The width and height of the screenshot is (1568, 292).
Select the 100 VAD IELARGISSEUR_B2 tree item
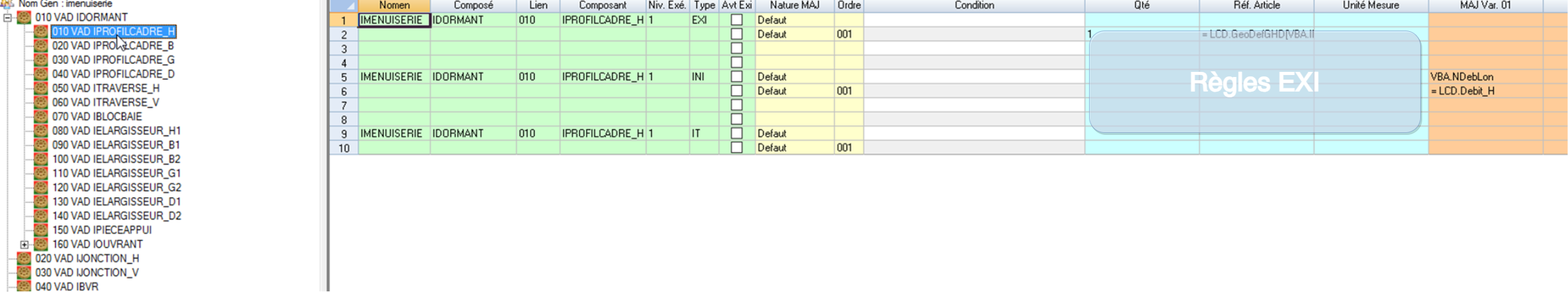[x=116, y=159]
